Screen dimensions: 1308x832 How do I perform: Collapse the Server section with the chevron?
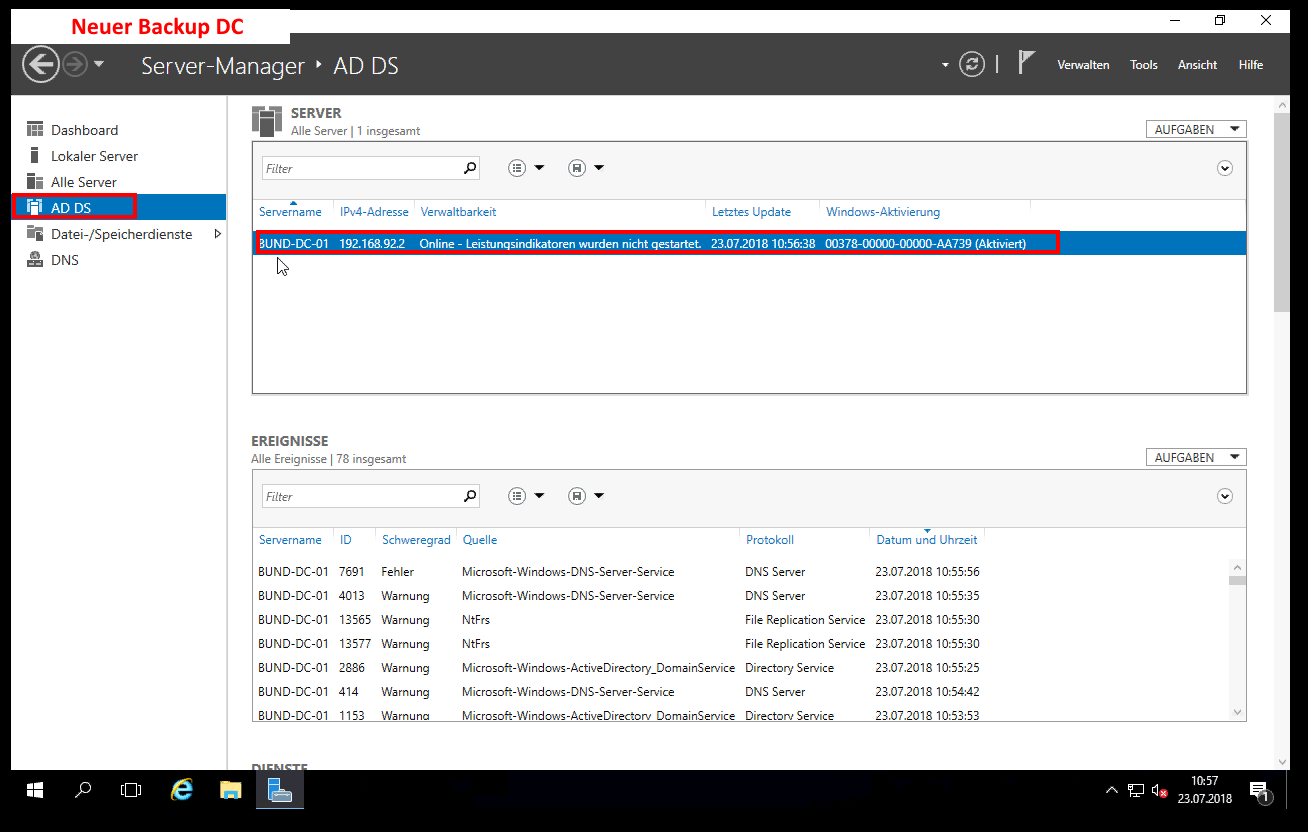coord(1225,168)
